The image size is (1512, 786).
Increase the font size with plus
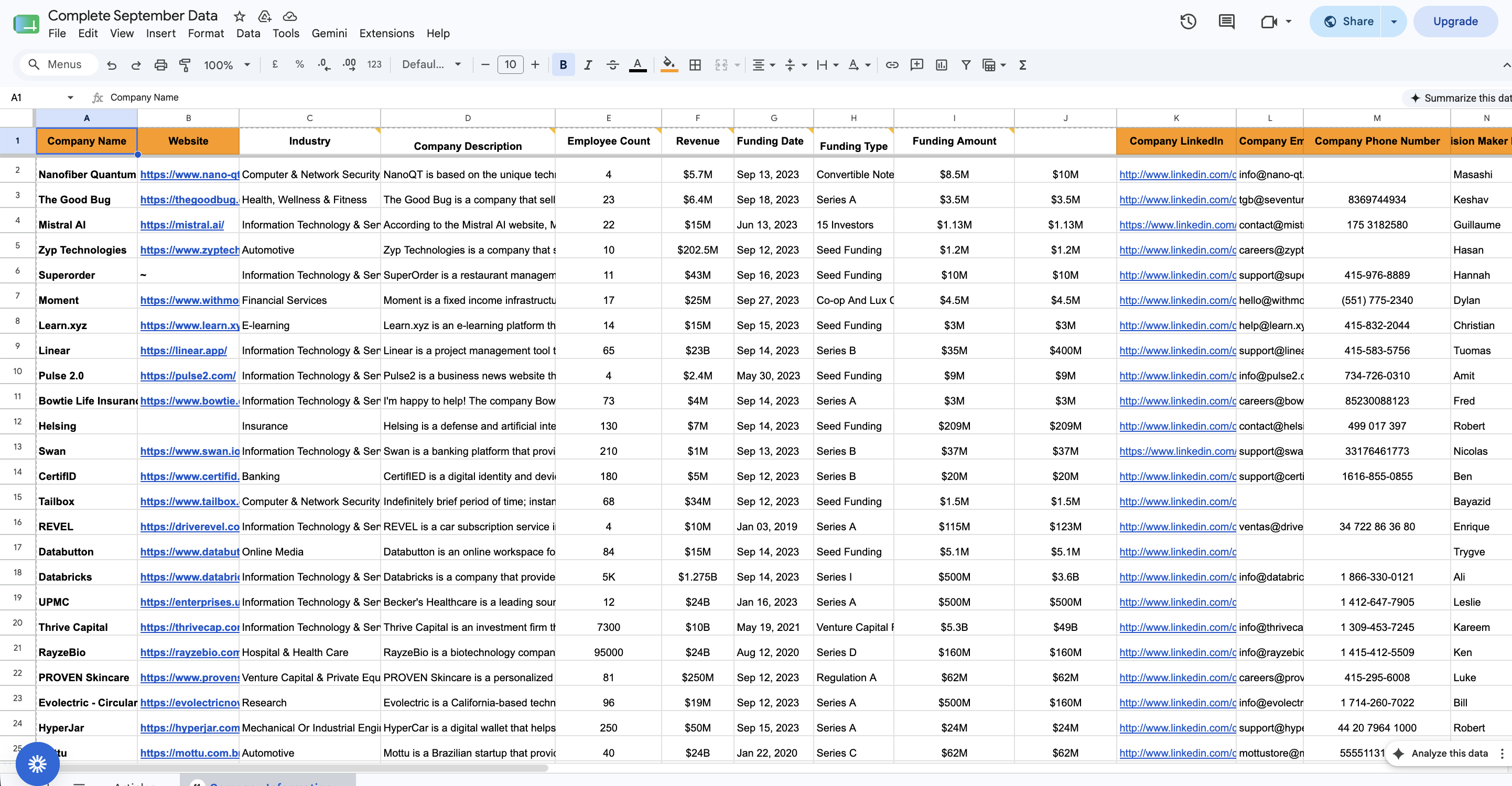point(535,64)
